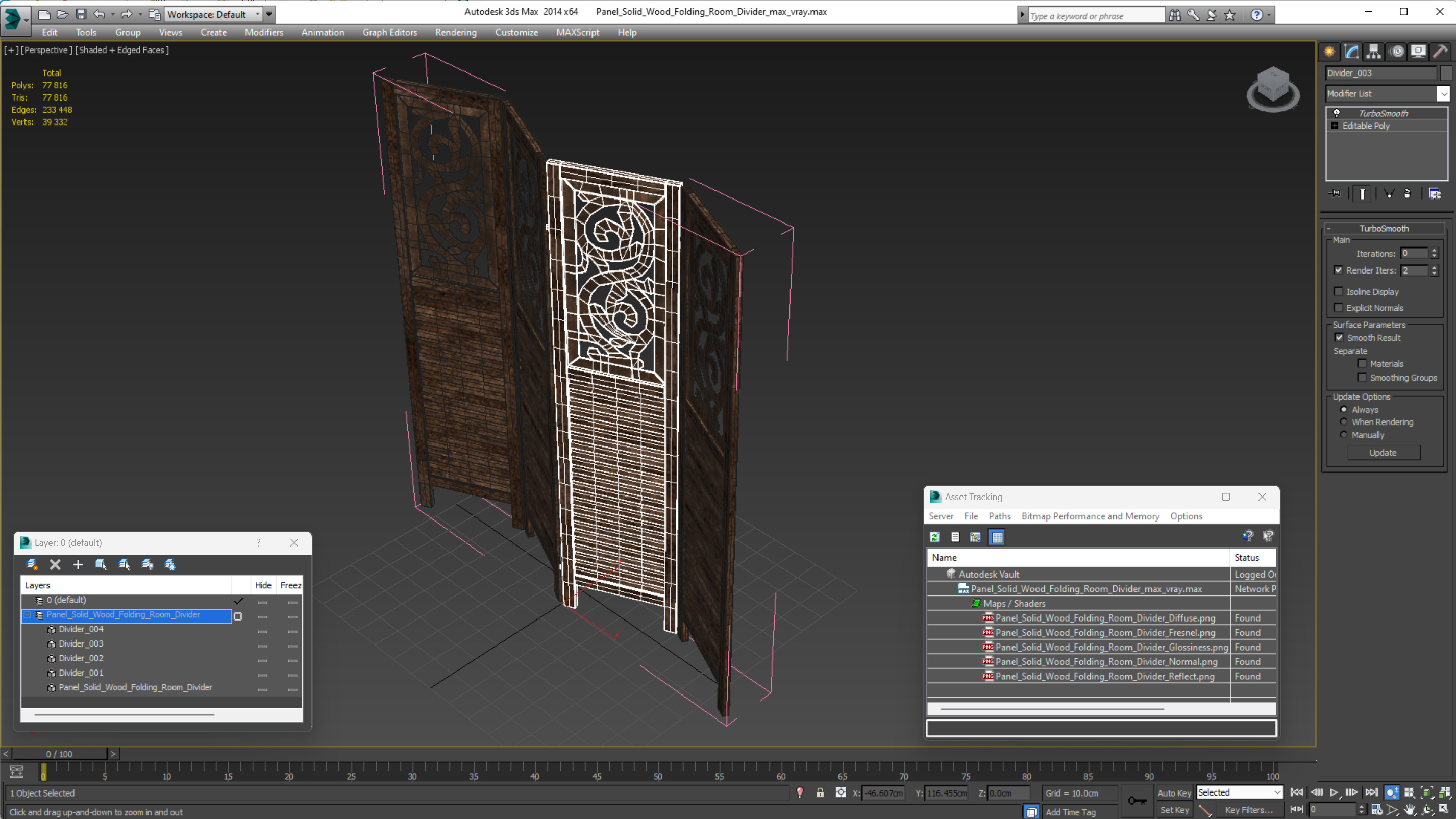Click Configure Modifier Sets icon
1456x819 pixels.
click(1435, 194)
